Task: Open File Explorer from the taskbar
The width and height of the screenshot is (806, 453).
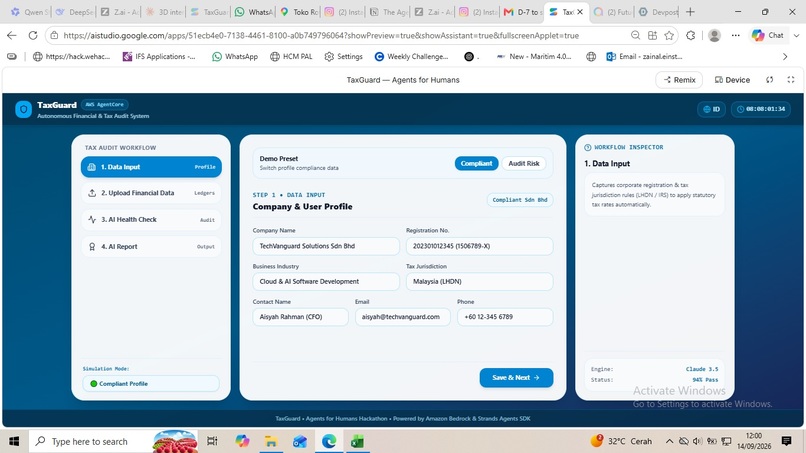Action: 271,441
